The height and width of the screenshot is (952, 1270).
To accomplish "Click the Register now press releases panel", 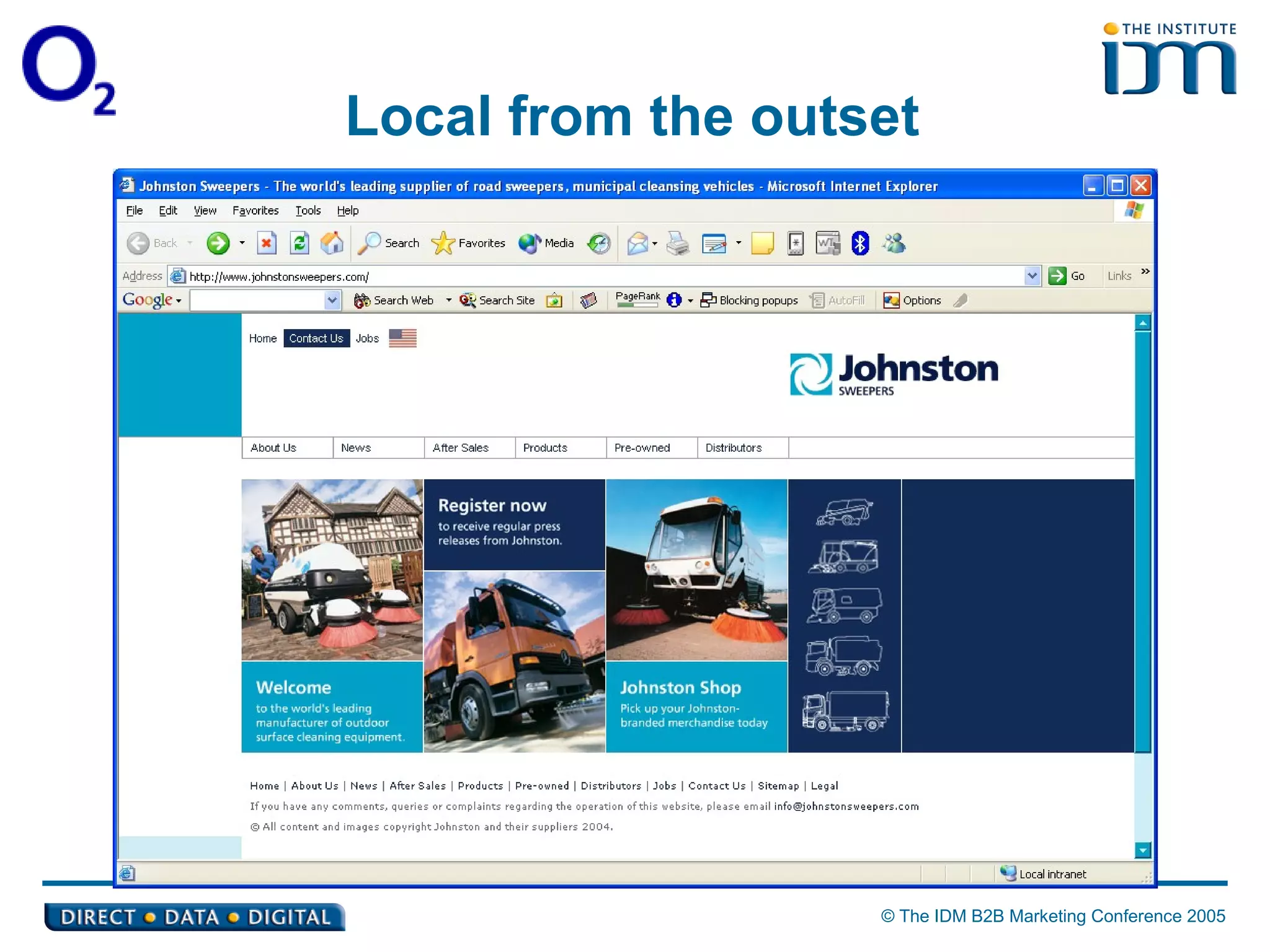I will pos(514,524).
